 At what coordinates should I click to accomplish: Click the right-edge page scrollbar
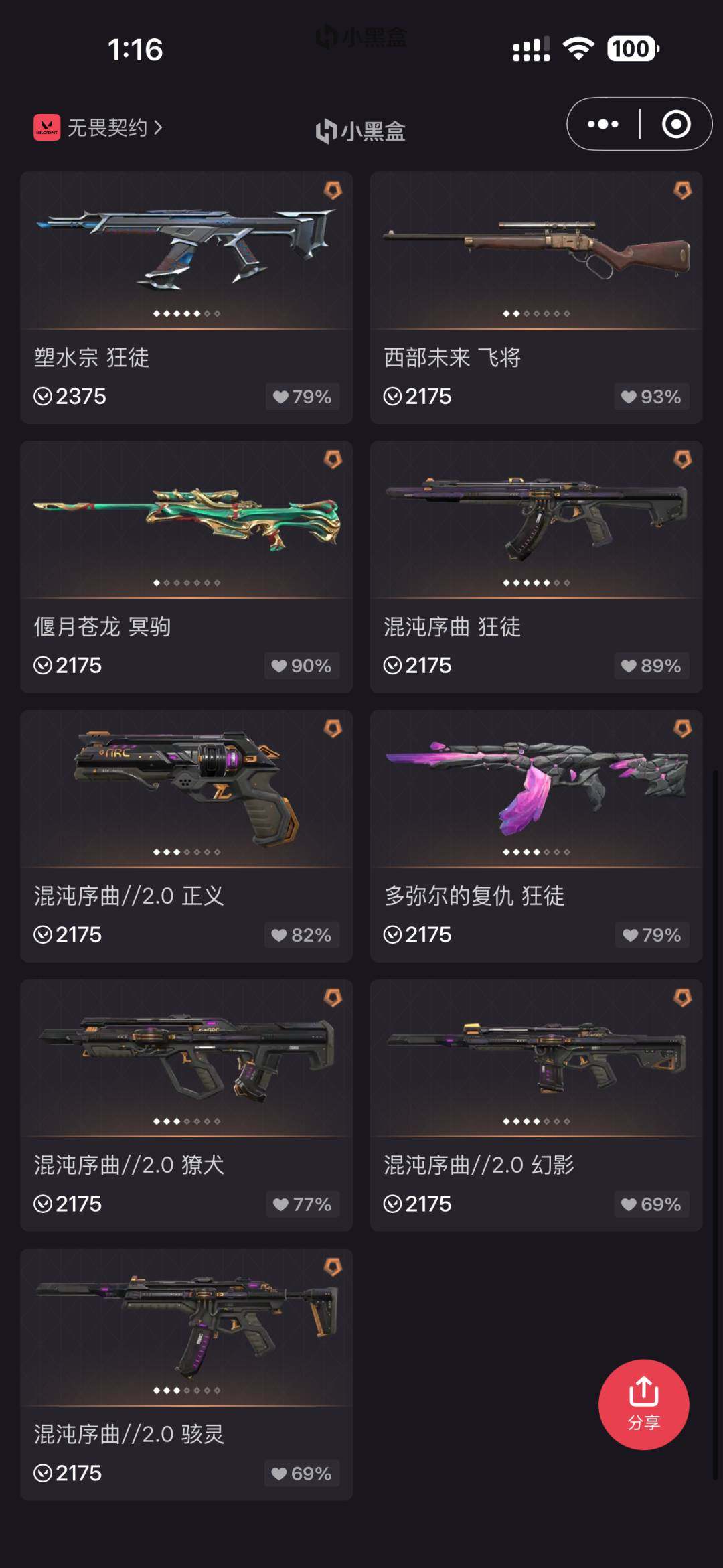715,1125
